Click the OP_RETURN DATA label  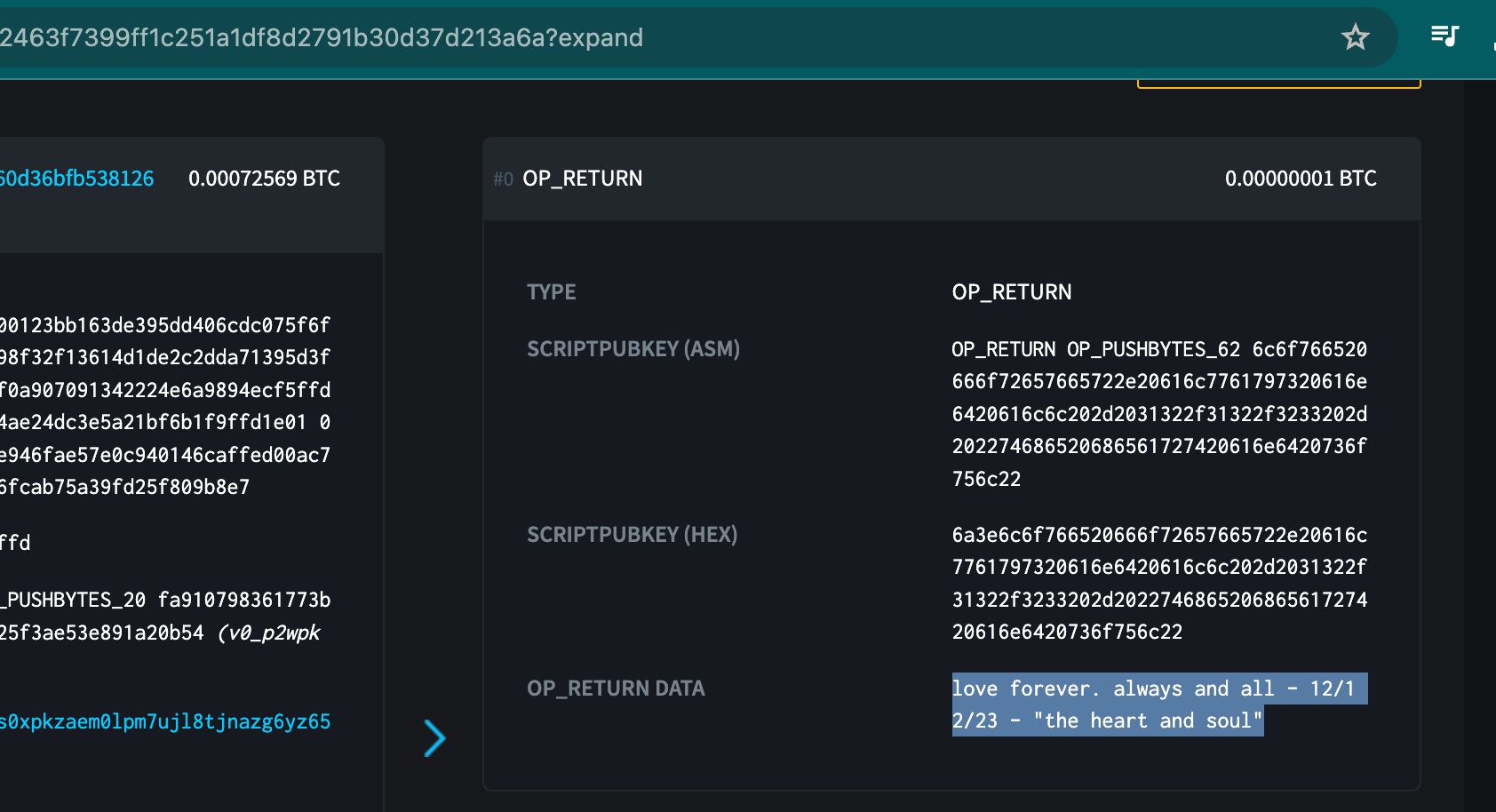[616, 689]
